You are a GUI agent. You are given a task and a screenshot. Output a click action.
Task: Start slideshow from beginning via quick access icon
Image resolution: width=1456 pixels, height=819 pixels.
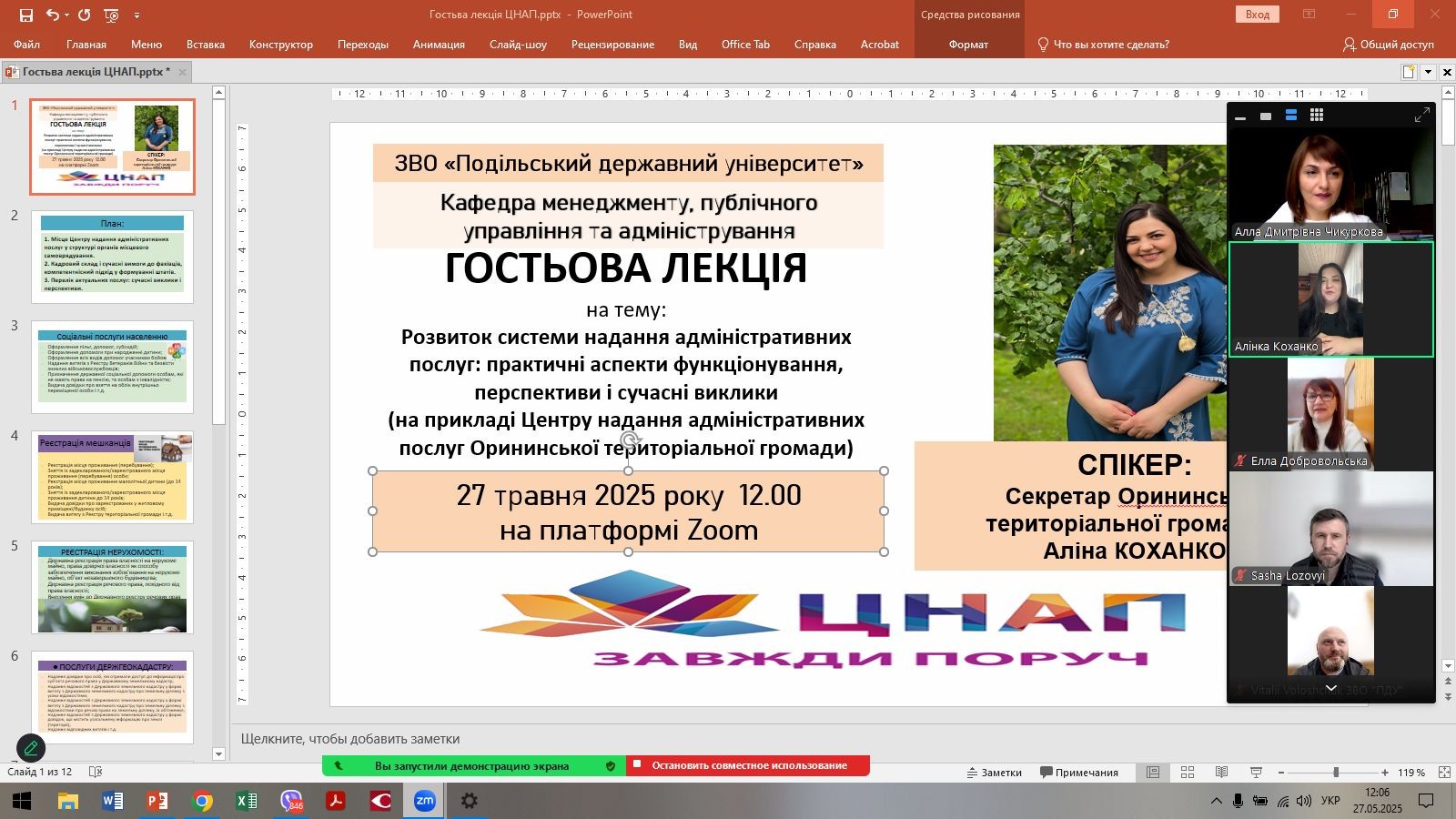point(111,15)
